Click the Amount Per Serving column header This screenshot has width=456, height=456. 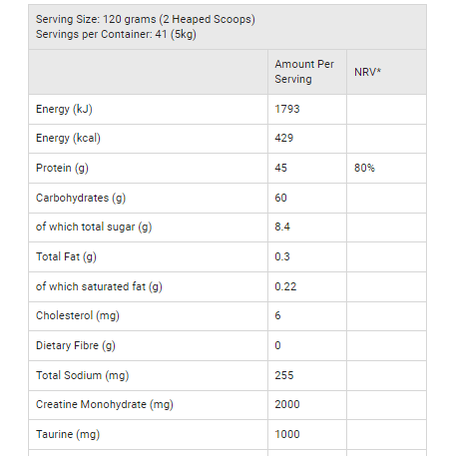pos(304,72)
